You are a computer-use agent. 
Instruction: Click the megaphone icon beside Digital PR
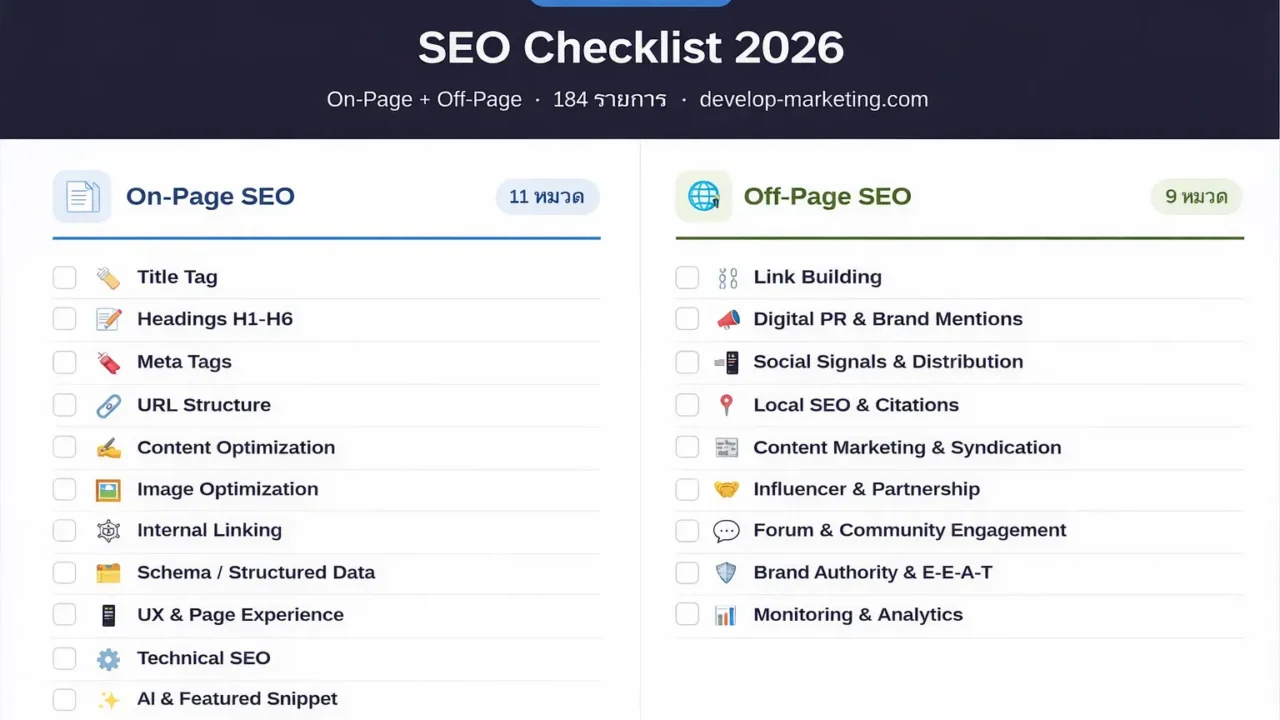(727, 319)
